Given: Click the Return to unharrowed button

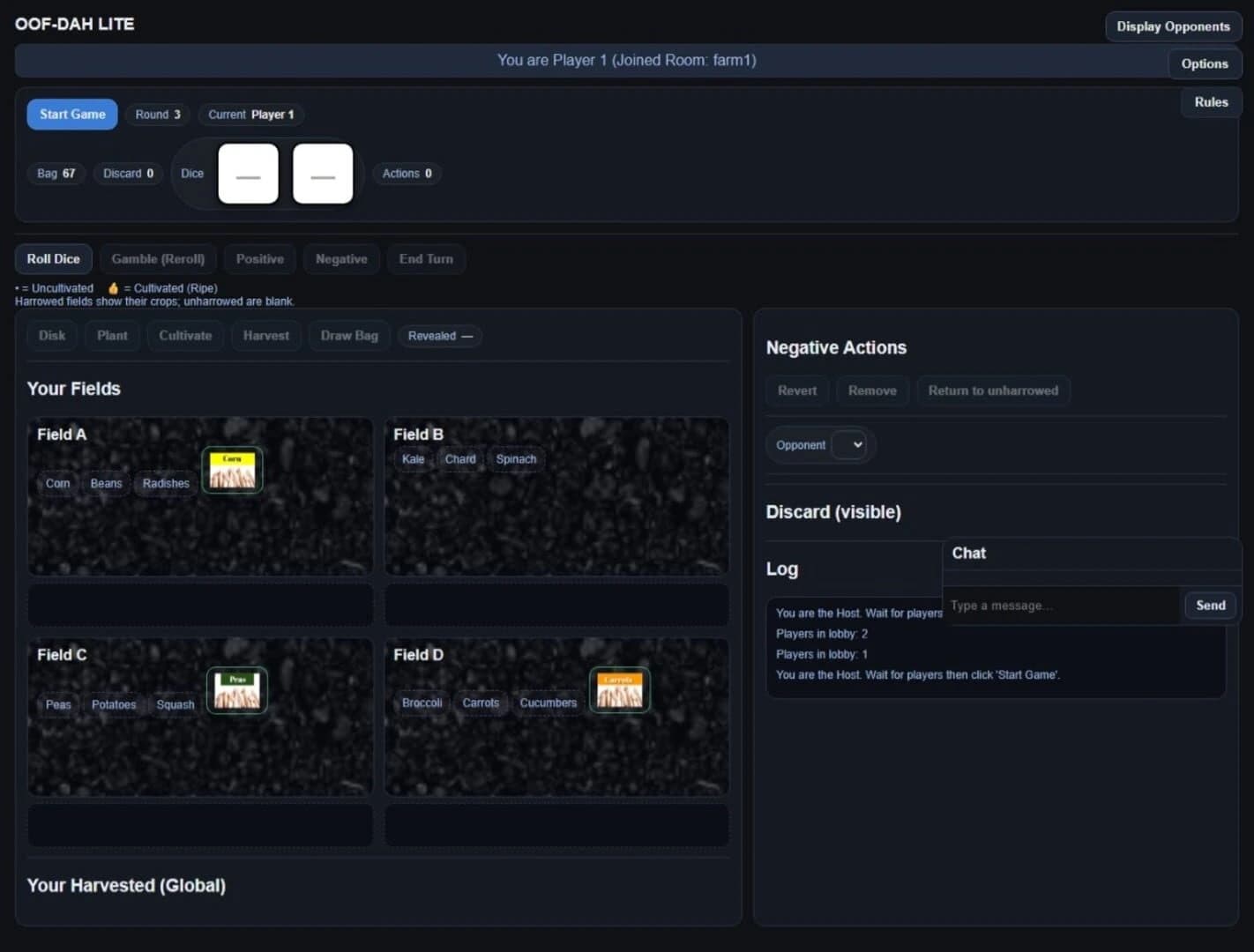Looking at the screenshot, I should tap(993, 390).
